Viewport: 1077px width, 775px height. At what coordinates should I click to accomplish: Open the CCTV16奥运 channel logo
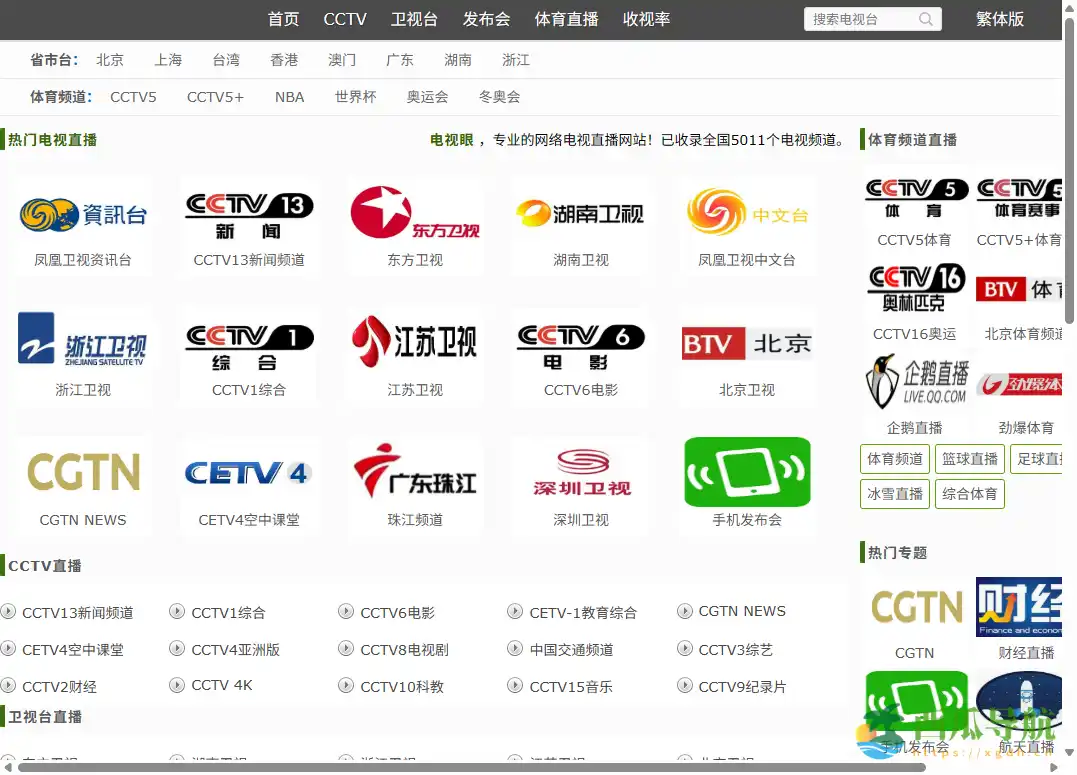[916, 289]
